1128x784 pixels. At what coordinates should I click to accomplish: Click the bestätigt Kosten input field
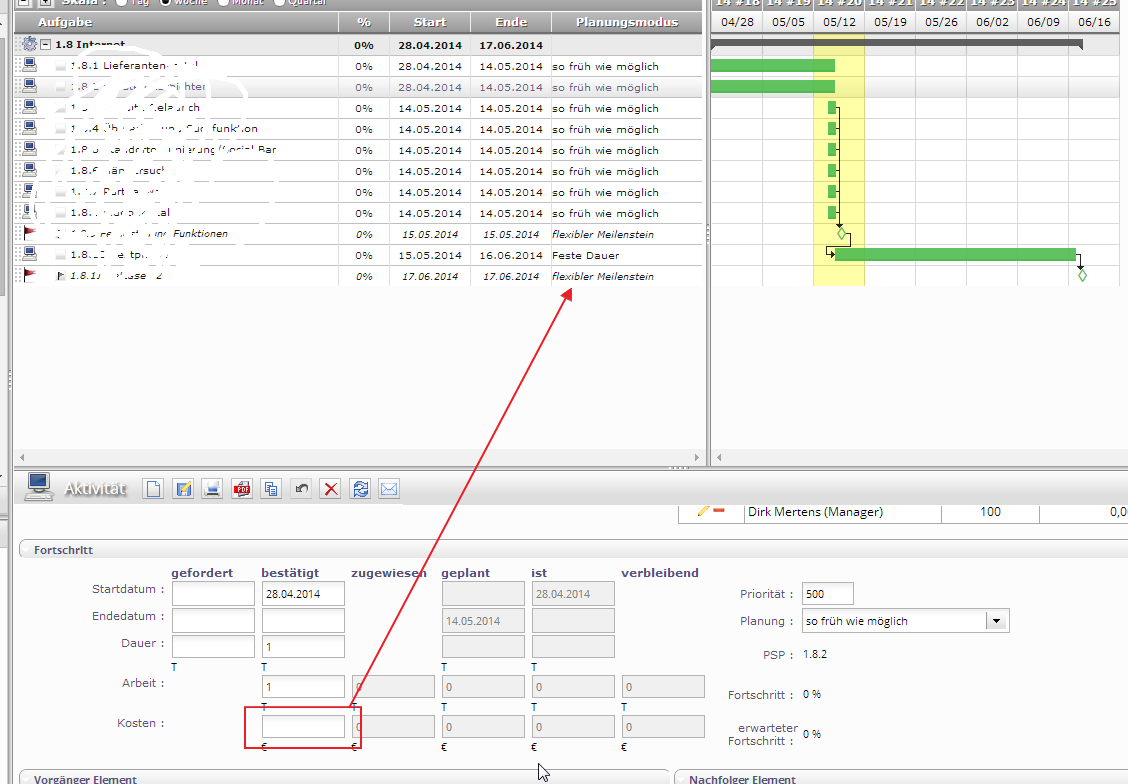[x=303, y=727]
